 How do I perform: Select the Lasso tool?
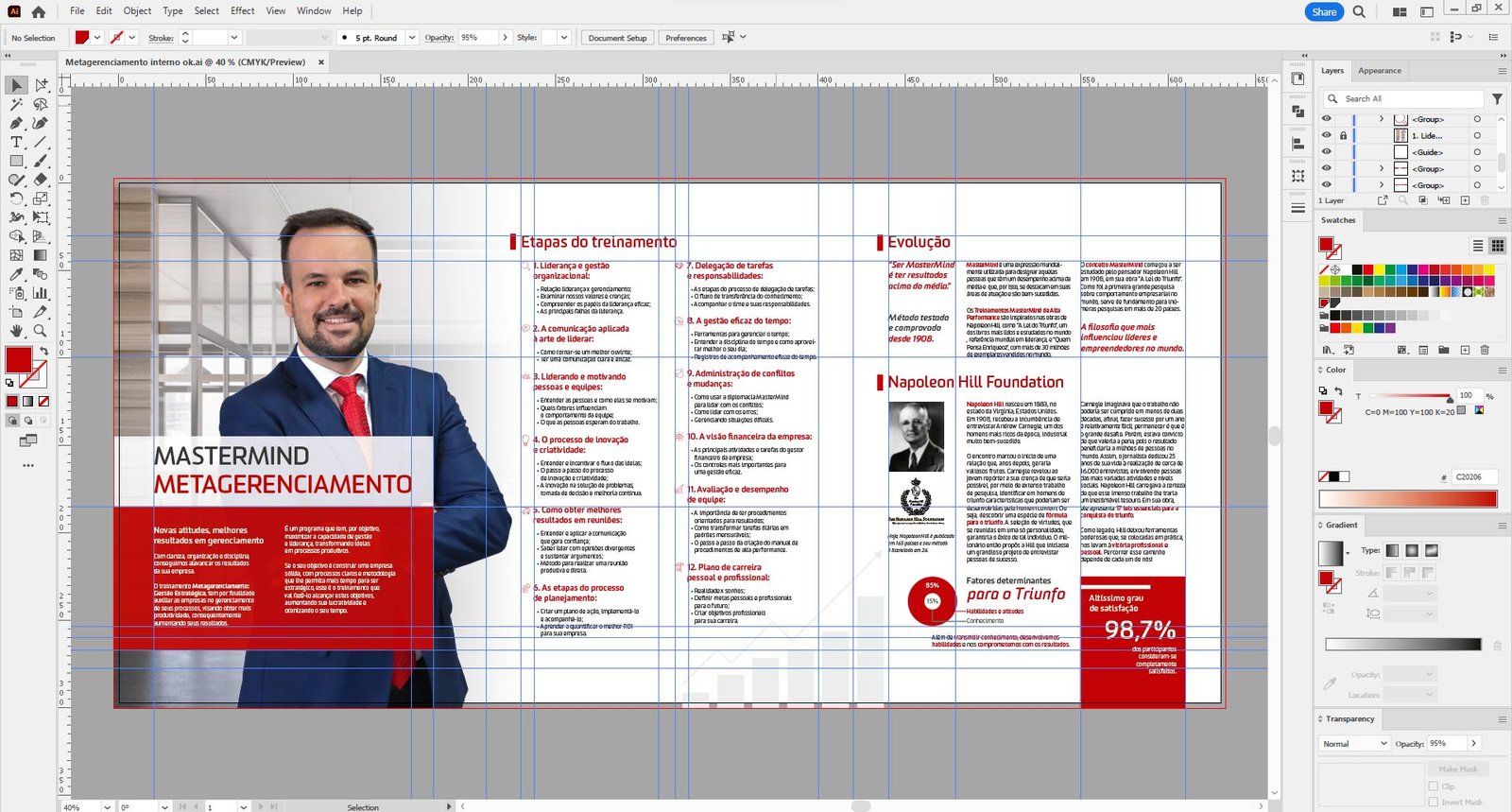[41, 104]
